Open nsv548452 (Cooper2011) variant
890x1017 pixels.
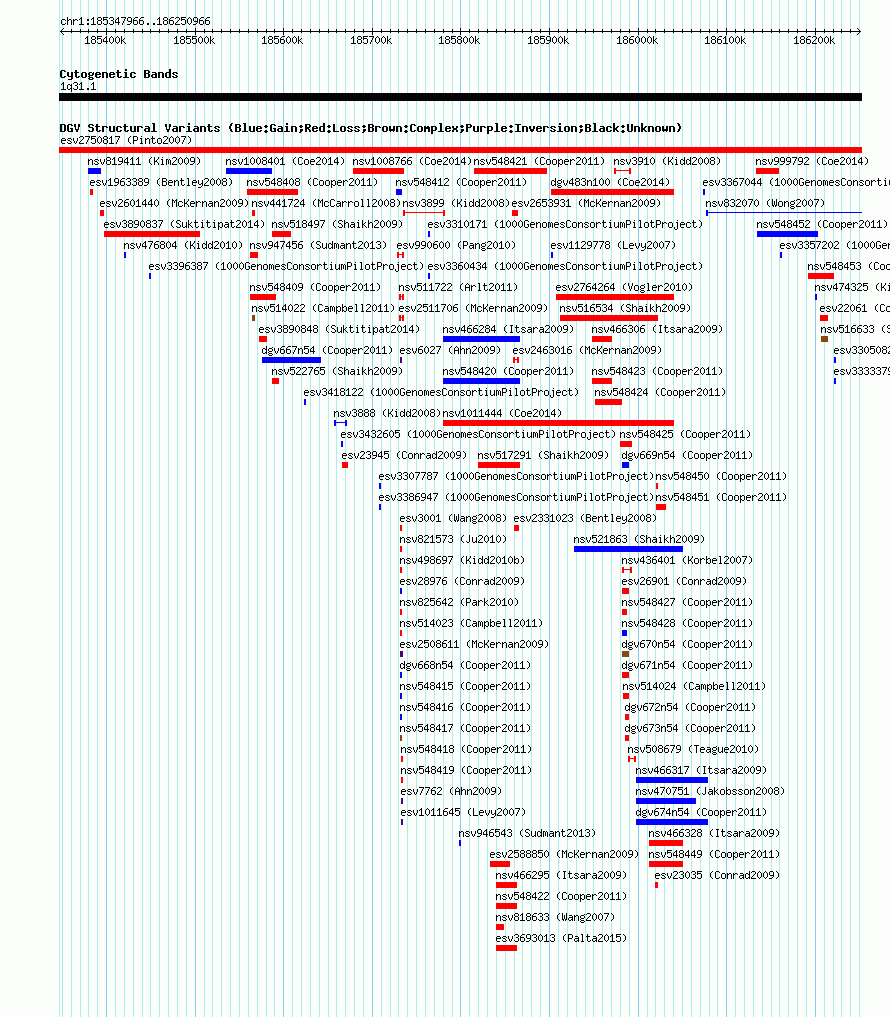coord(822,224)
